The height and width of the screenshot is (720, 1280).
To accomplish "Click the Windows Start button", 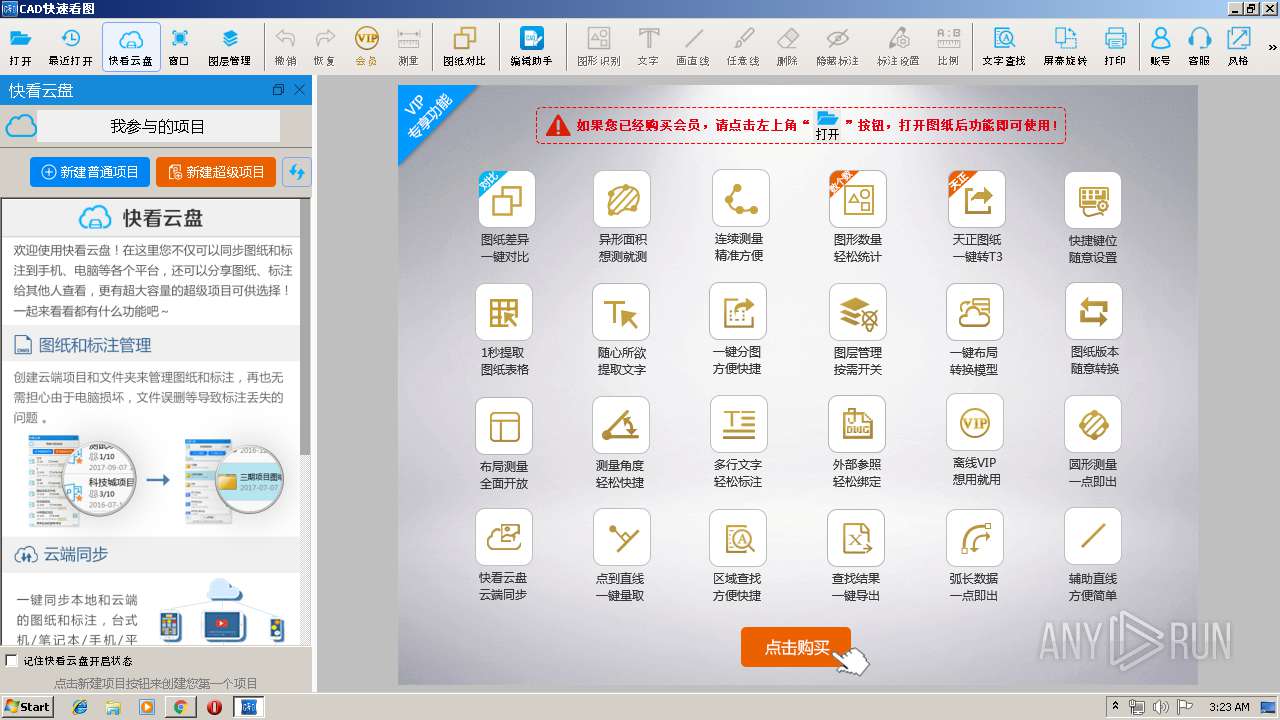I will coord(27,707).
